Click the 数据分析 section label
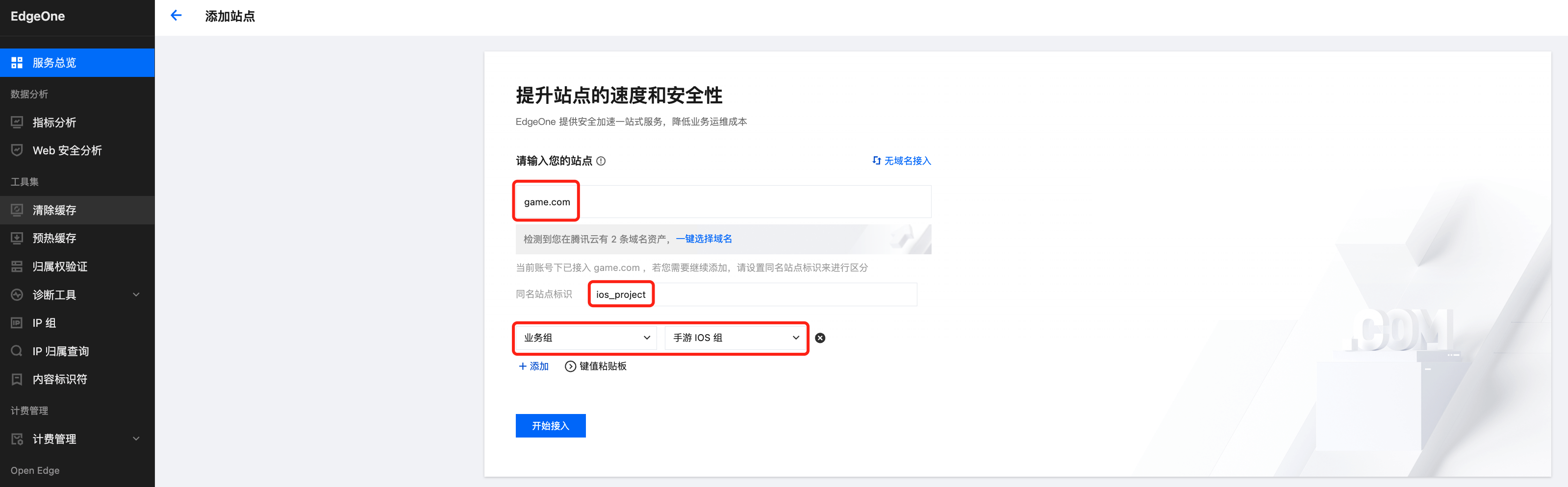 pos(29,94)
